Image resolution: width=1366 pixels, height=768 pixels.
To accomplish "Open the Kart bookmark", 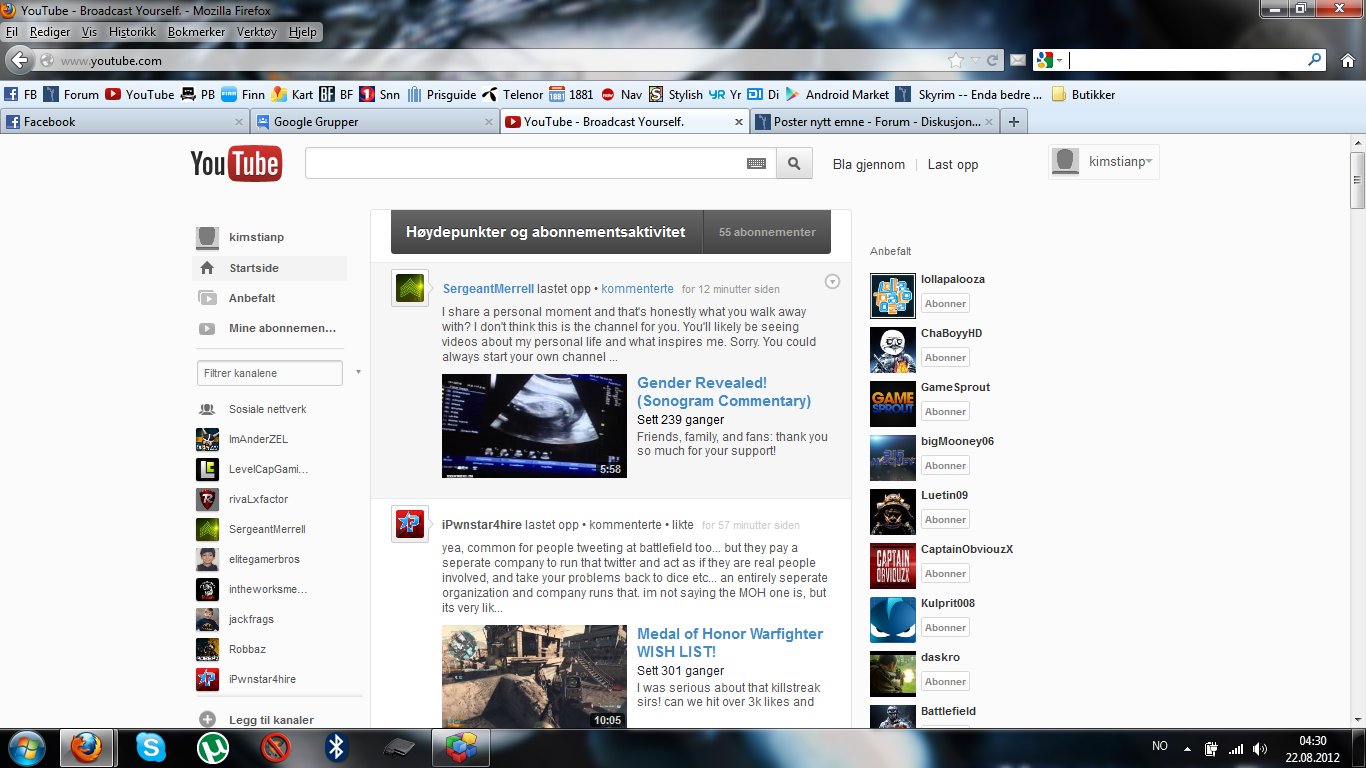I will [x=292, y=95].
